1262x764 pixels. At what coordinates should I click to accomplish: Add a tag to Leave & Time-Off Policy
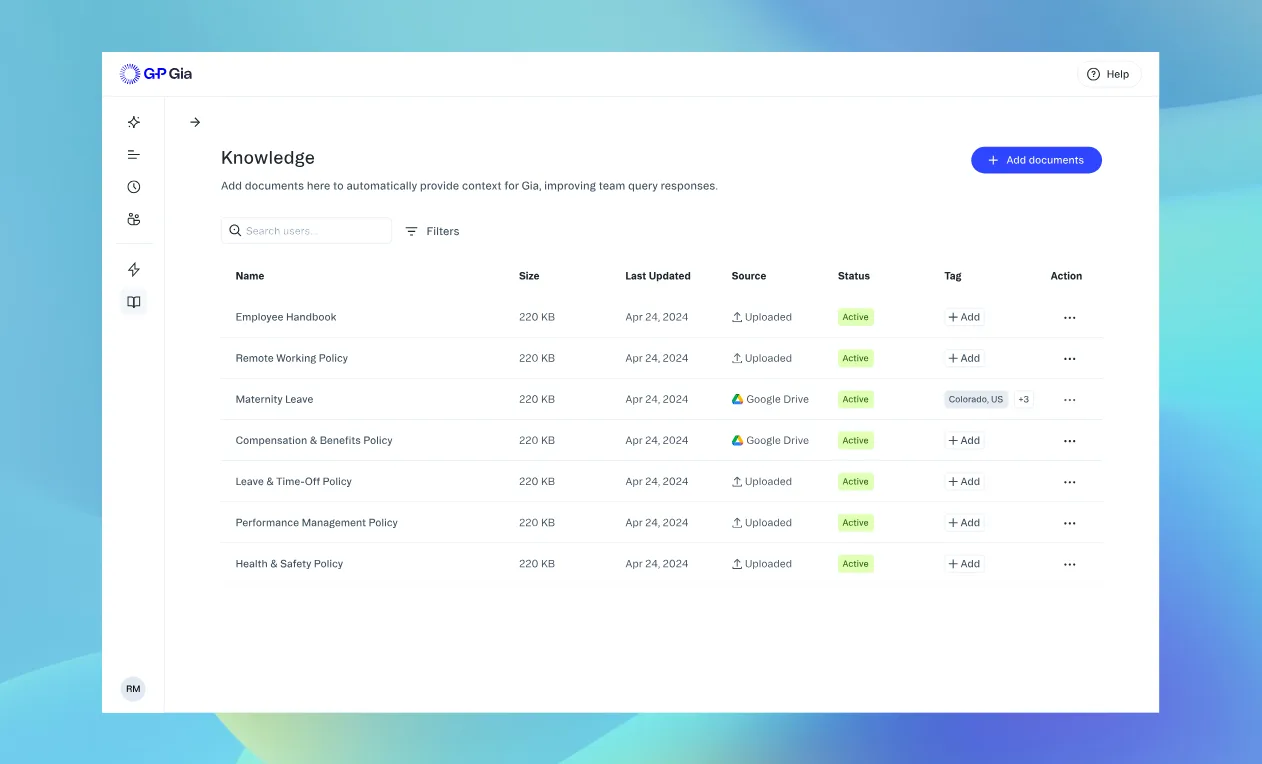964,482
